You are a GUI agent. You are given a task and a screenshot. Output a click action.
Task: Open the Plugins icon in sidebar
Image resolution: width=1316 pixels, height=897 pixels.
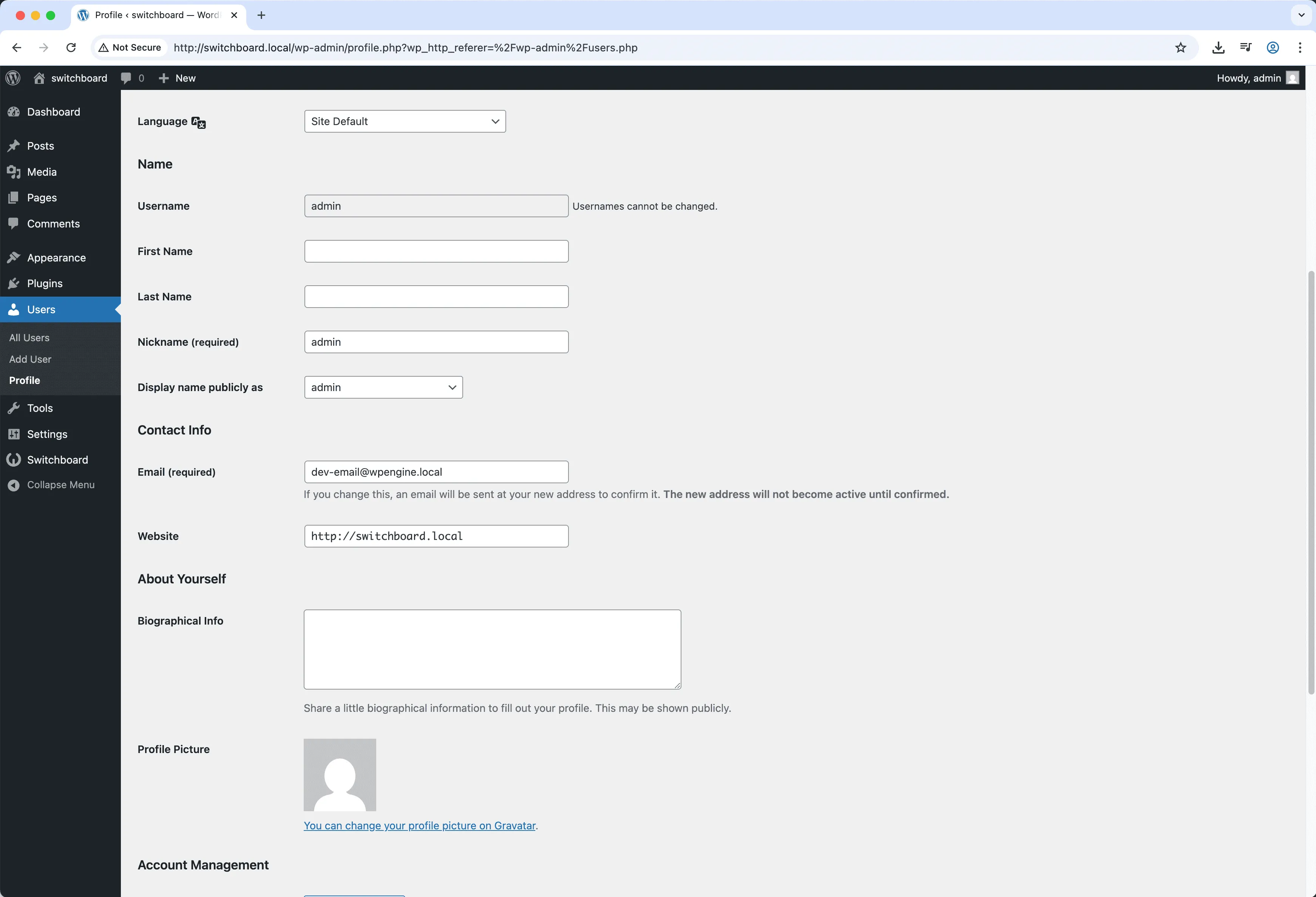point(14,283)
